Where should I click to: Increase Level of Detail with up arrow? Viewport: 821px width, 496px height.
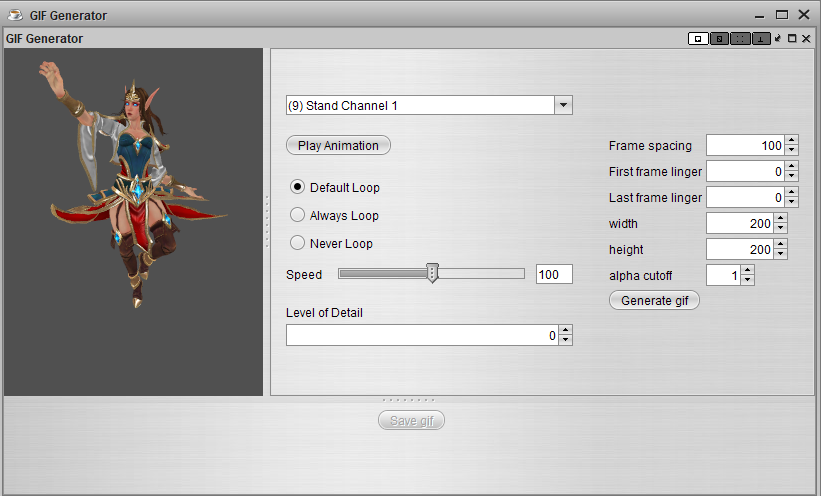coord(565,330)
